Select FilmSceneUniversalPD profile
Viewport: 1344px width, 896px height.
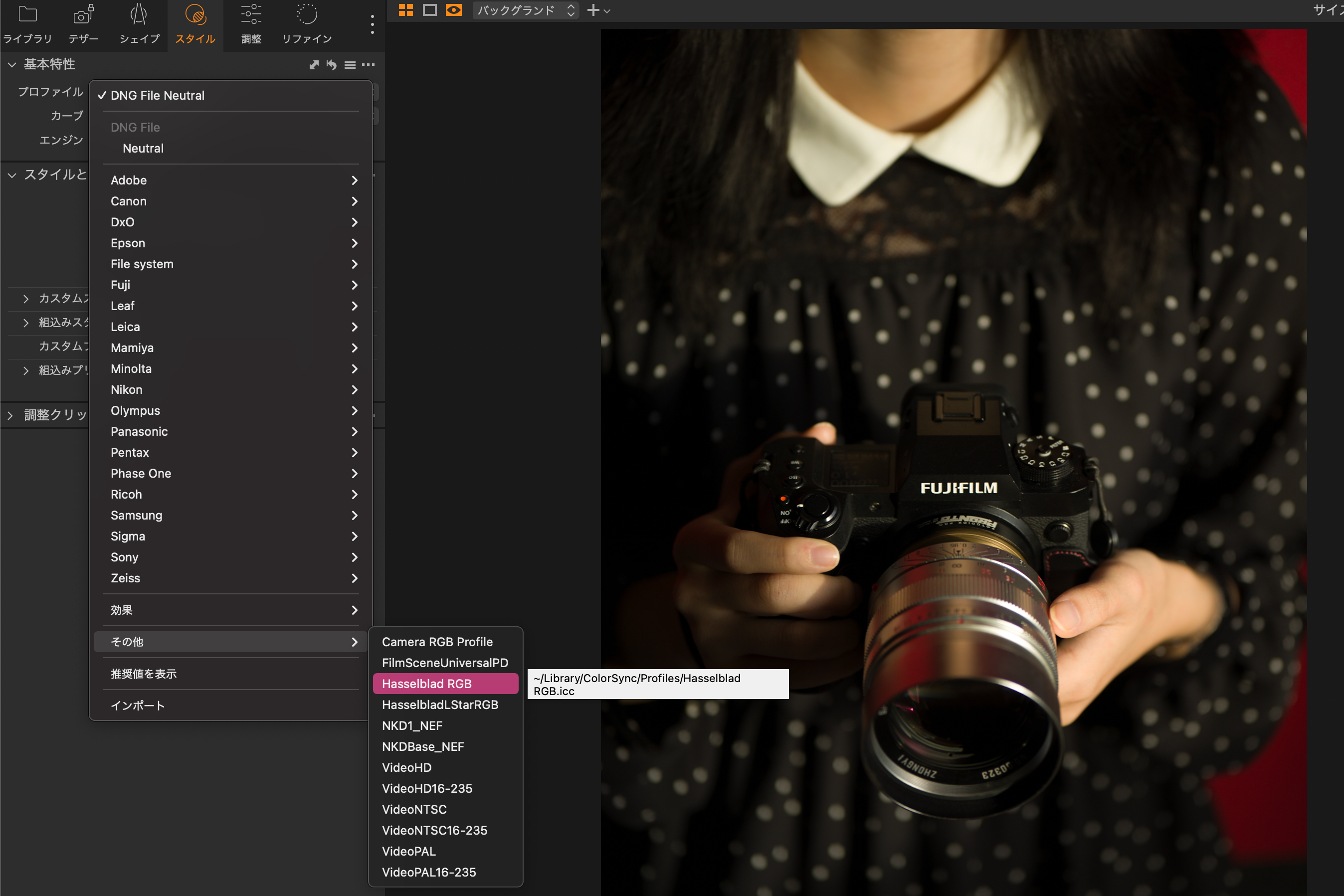[x=446, y=663]
